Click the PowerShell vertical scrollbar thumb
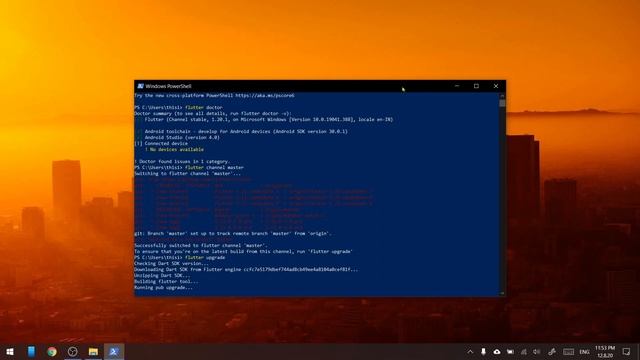640x360 pixels. (502, 103)
